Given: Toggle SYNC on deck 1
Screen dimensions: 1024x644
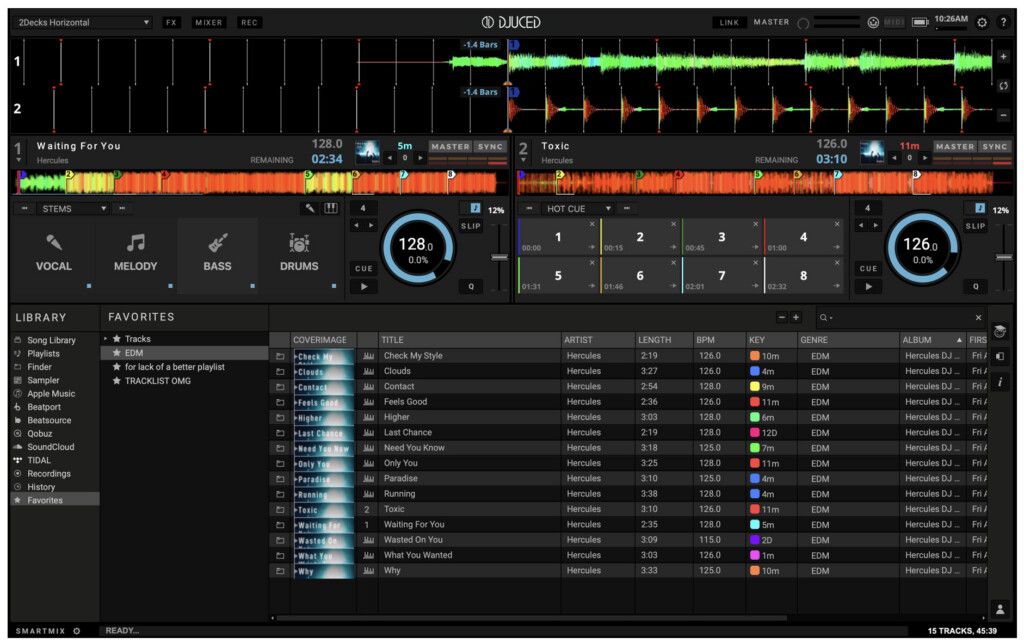Looking at the screenshot, I should 490,146.
